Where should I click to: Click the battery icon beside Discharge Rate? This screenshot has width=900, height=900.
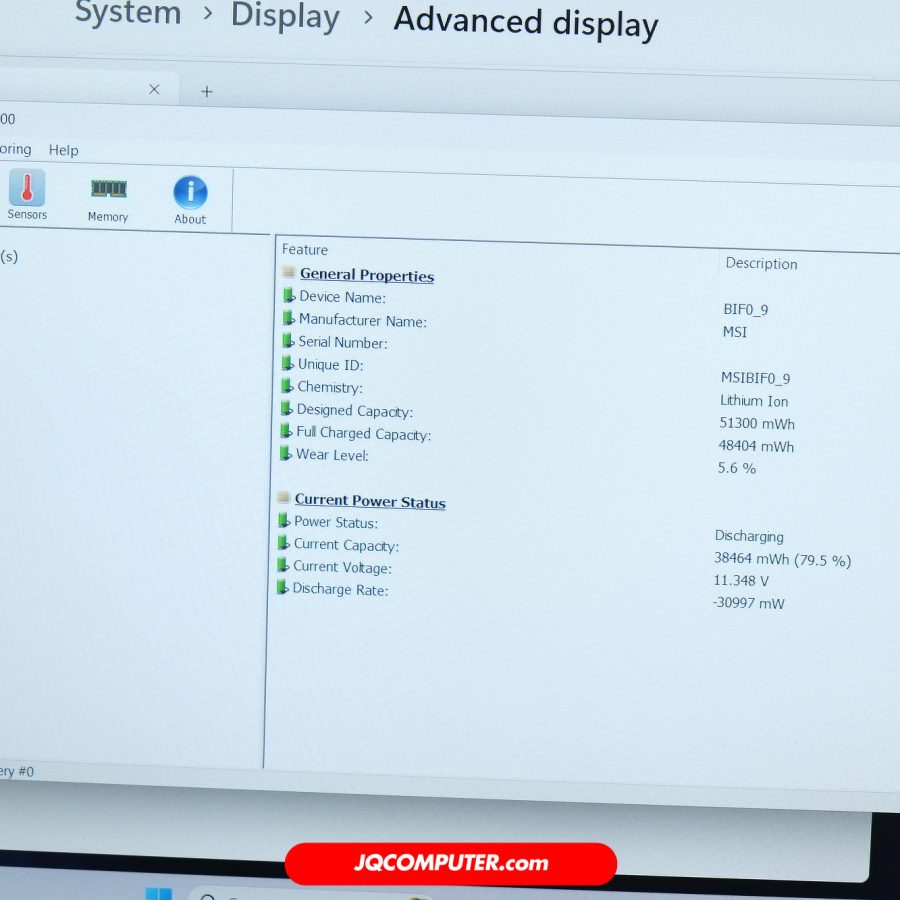click(x=282, y=588)
